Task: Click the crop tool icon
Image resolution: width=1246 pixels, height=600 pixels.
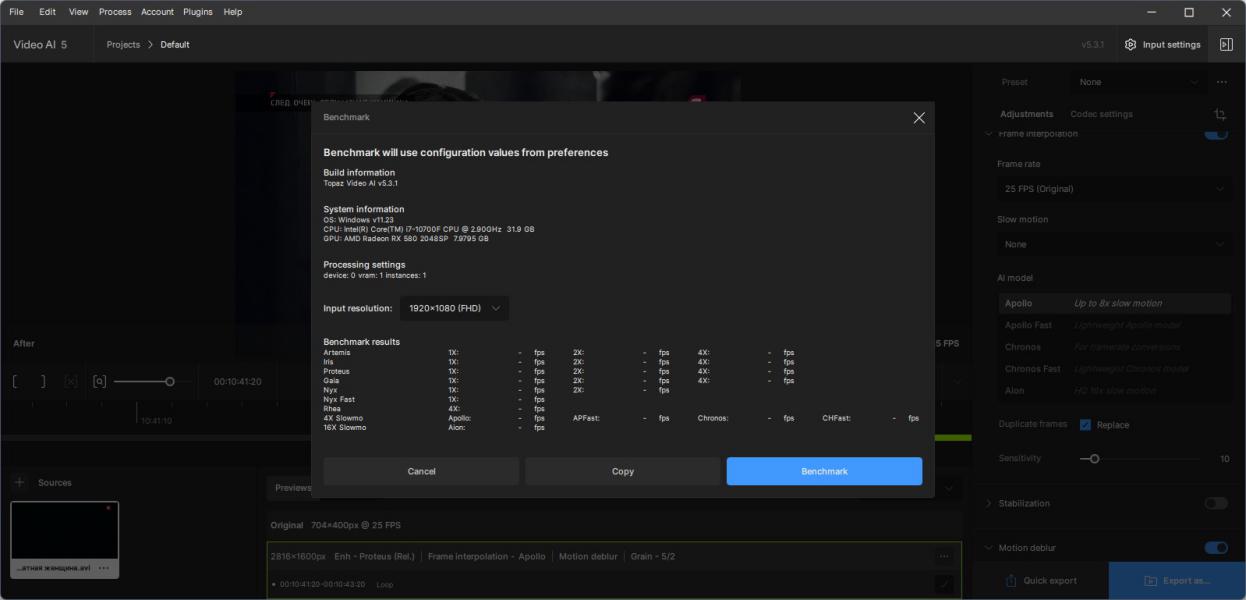Action: pyautogui.click(x=1220, y=115)
